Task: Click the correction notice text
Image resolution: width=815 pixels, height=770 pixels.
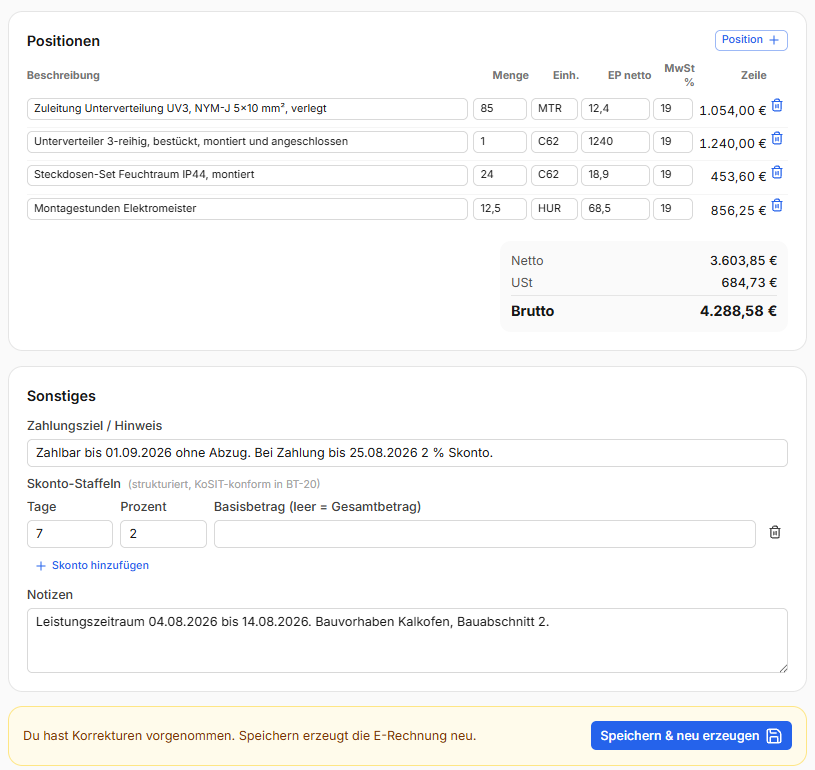Action: click(x=249, y=736)
